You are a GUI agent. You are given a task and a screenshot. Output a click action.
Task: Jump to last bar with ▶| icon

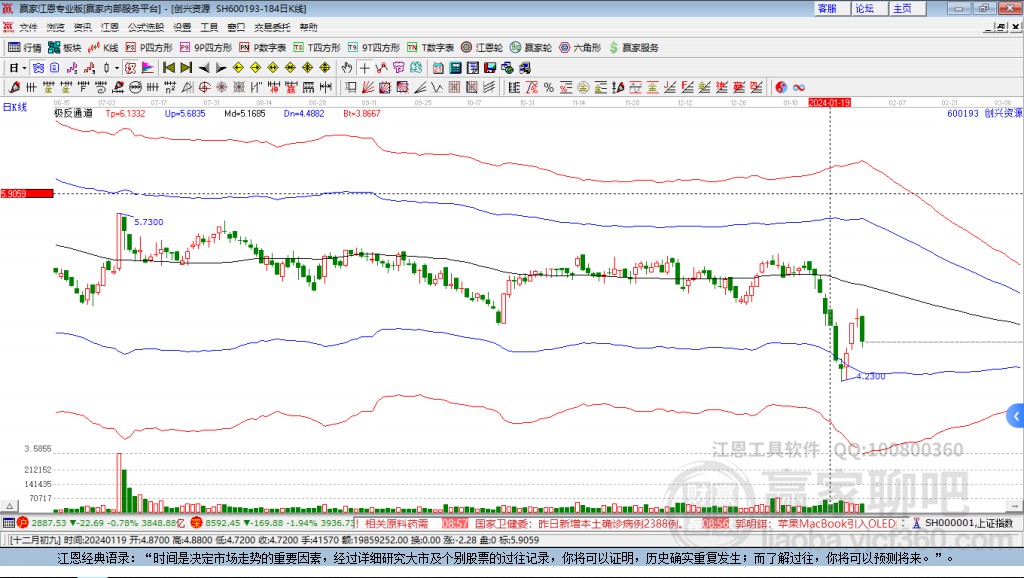[x=186, y=68]
